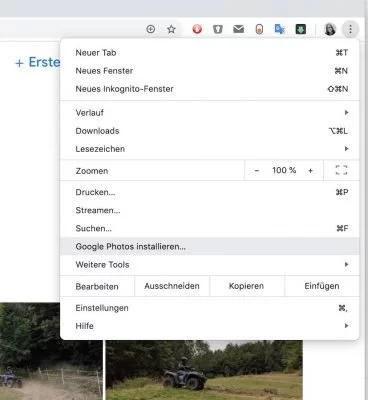Image resolution: width=368 pixels, height=400 pixels.
Task: Click the shield extension icon
Action: click(218, 29)
